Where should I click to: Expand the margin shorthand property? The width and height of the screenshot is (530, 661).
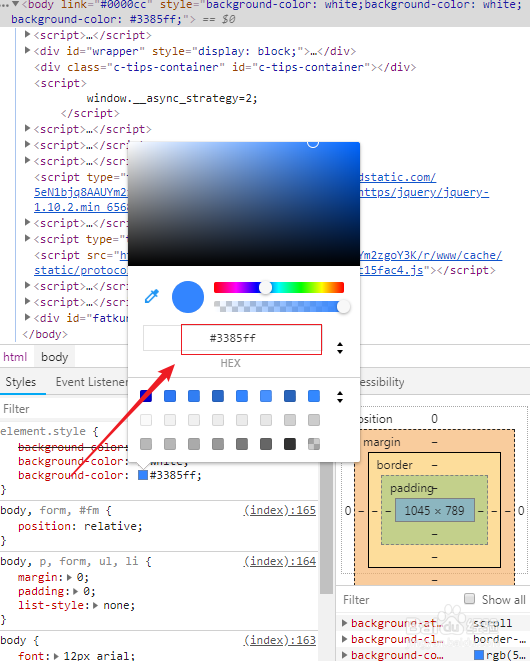coord(70,577)
